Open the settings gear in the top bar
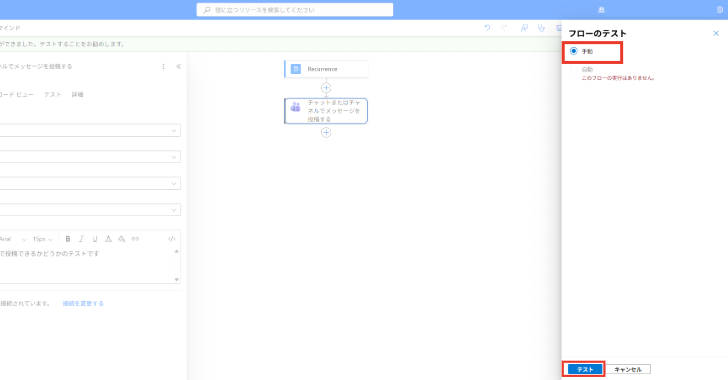728x380 pixels. (x=720, y=10)
